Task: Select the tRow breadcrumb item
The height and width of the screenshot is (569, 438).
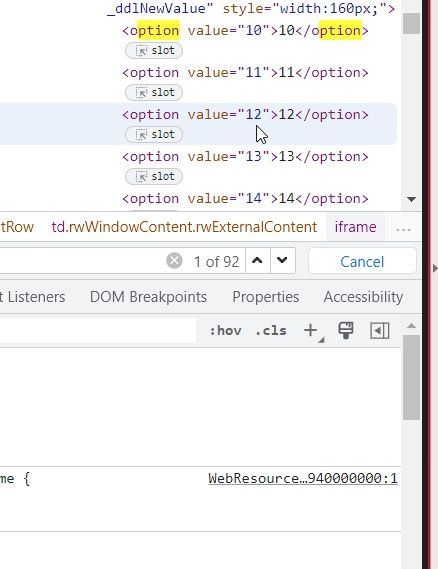Action: [x=17, y=227]
